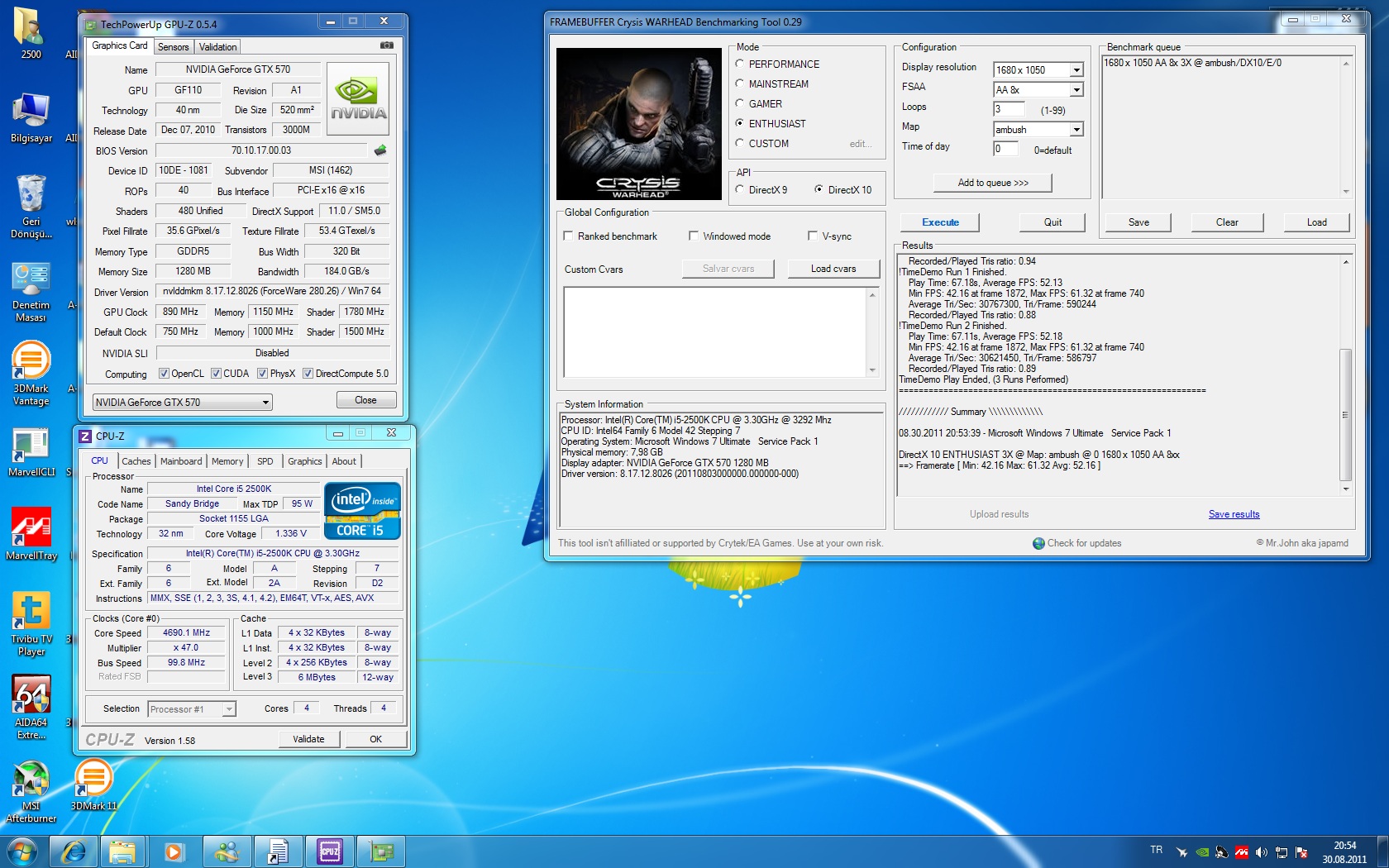Open the Windows Start button
1389x868 pixels.
(22, 851)
